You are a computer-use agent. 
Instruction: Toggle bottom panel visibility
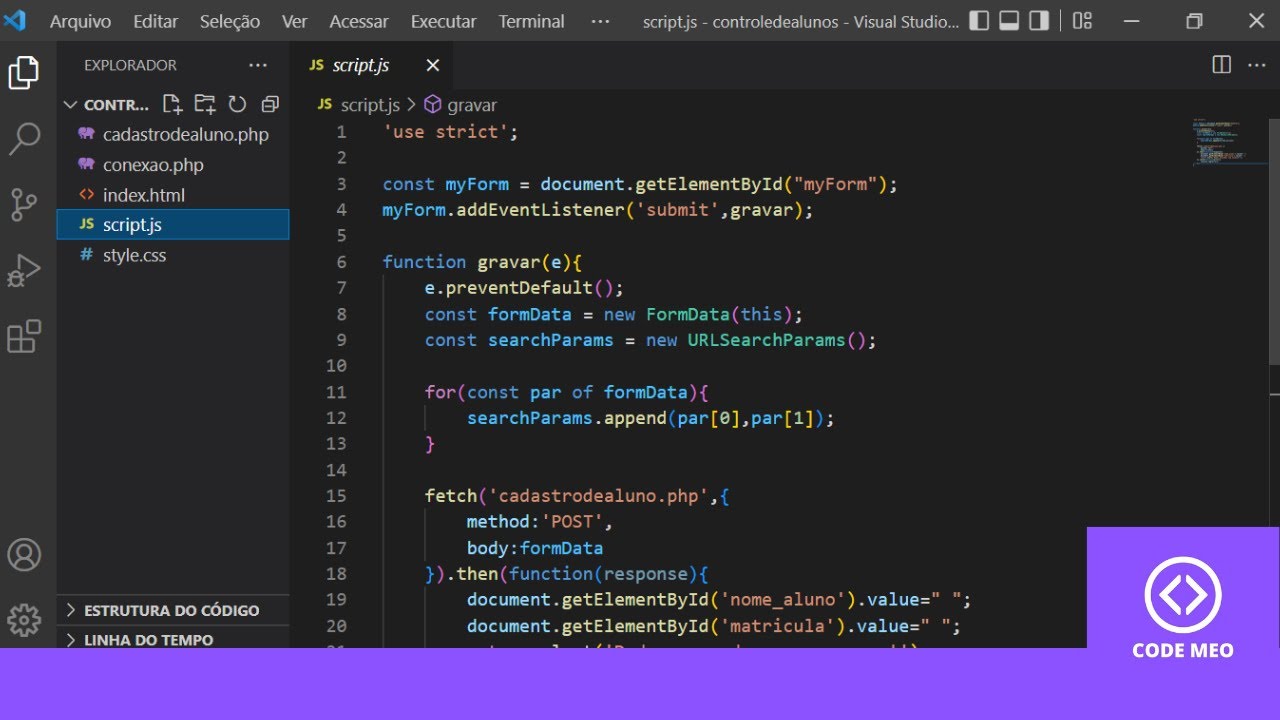coord(1009,20)
